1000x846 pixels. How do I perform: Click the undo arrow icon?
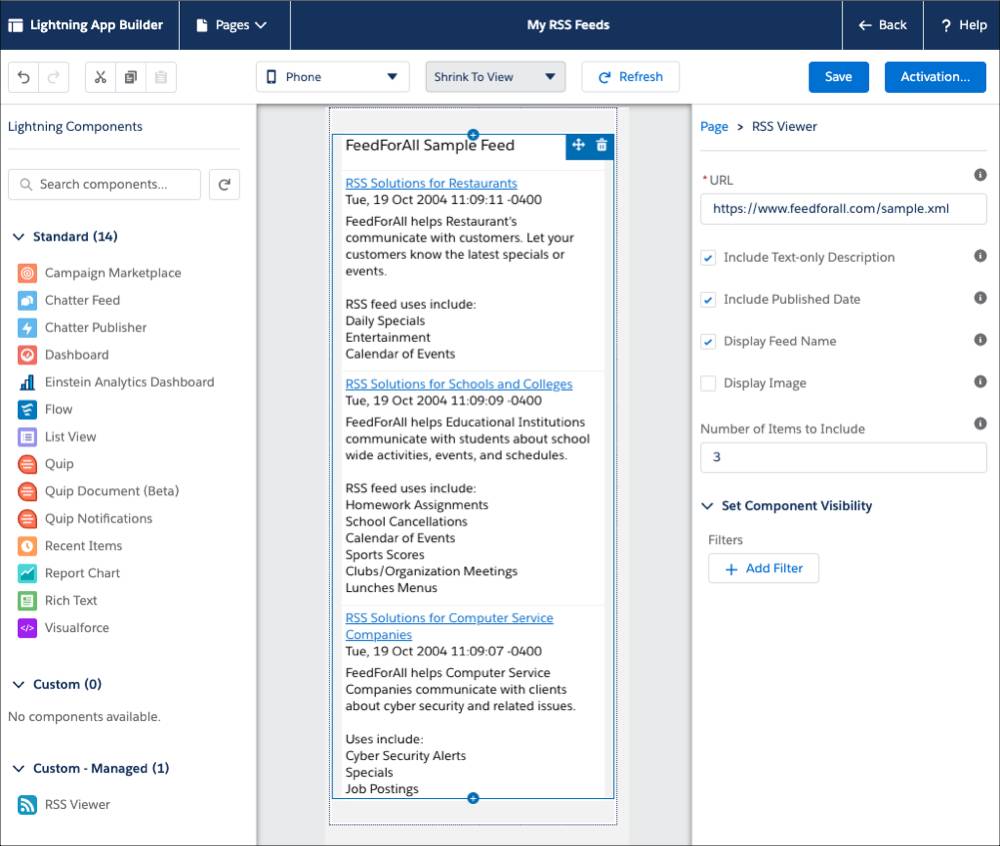(x=24, y=77)
